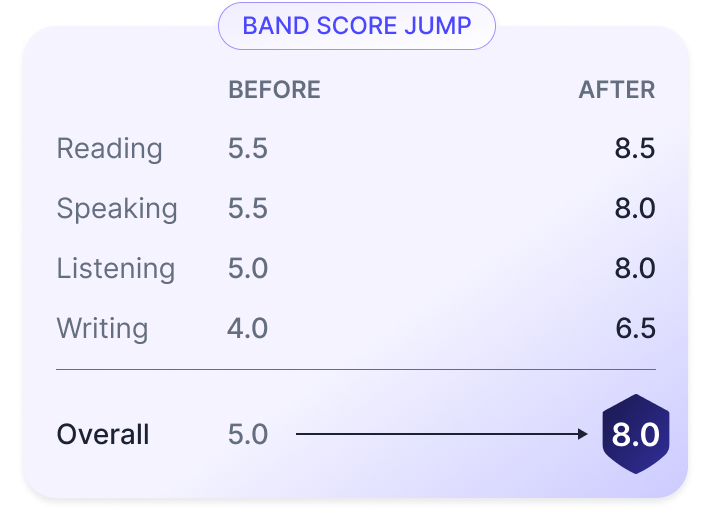Click the BAND SCORE JUMP badge

357,26
